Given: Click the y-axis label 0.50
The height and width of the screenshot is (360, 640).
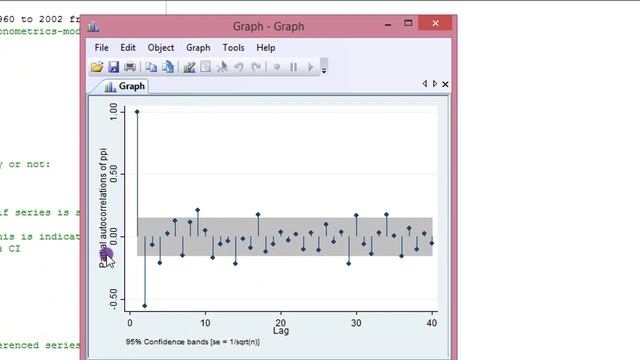Looking at the screenshot, I should coord(113,174).
